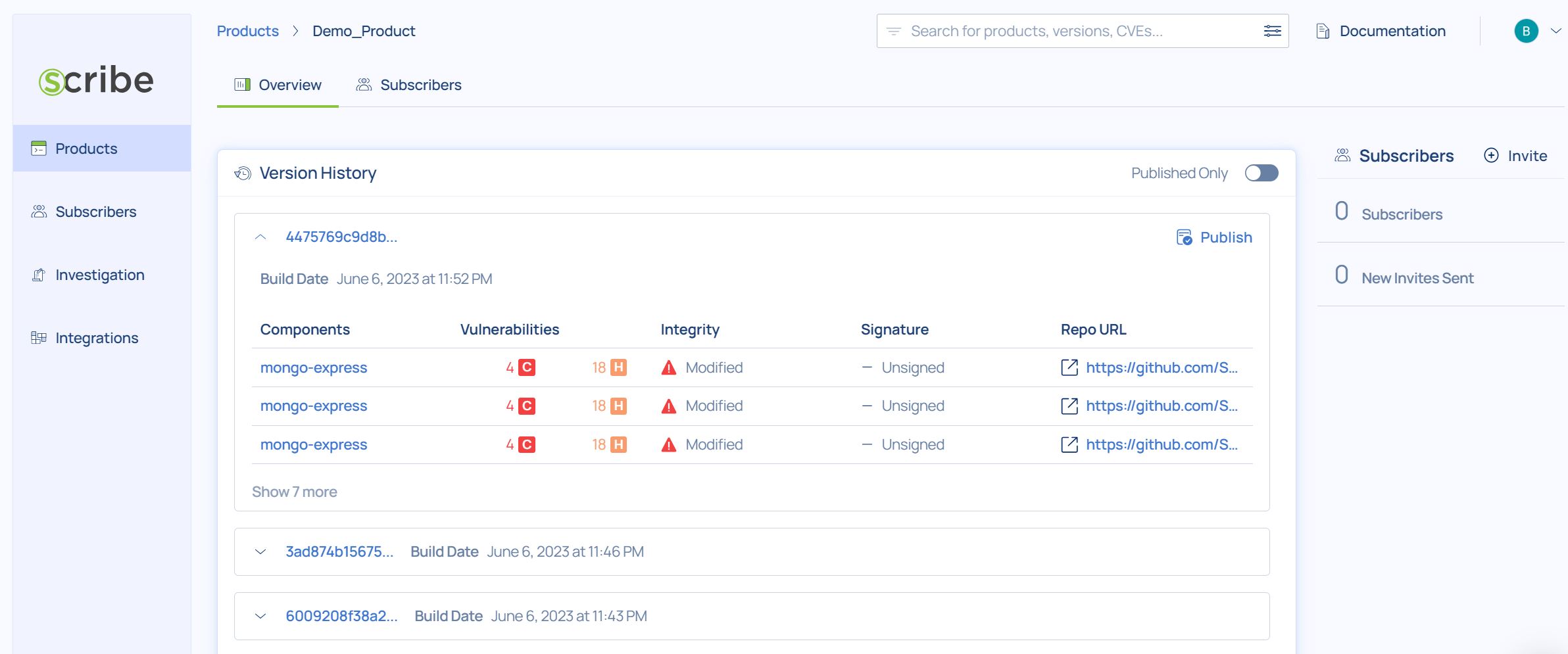1568x654 pixels.
Task: Open Products in the sidebar
Action: click(102, 149)
